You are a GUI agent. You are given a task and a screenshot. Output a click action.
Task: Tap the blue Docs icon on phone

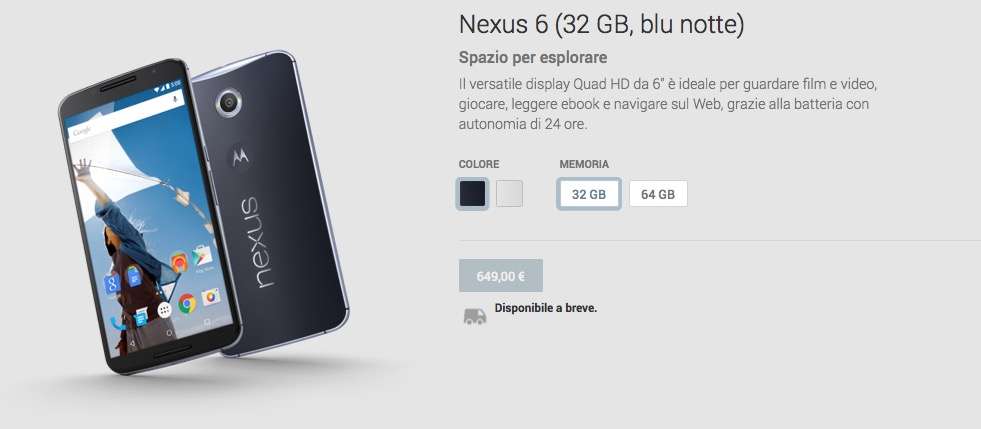[x=134, y=275]
